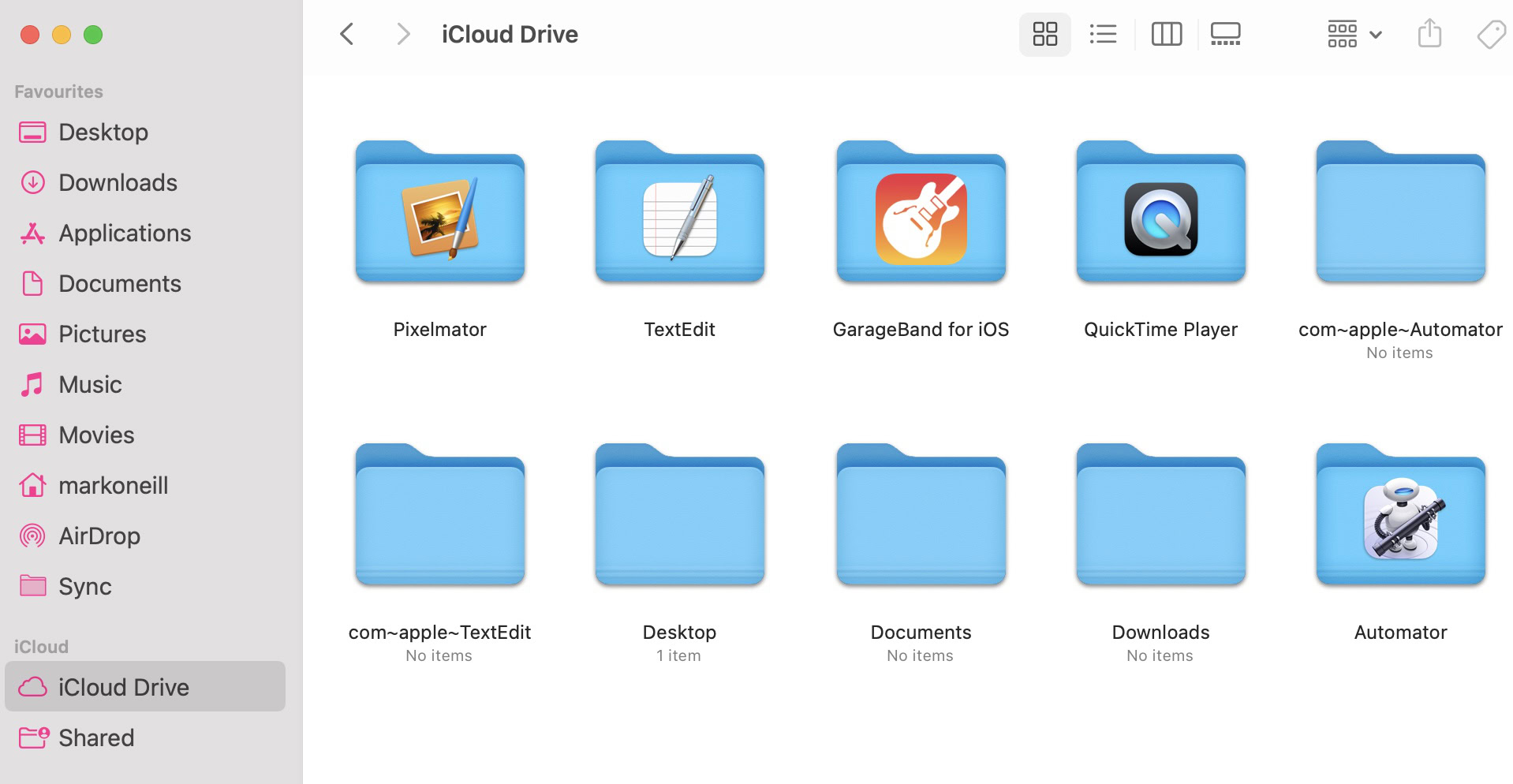Open AirDrop in the sidebar
Screen dimensions: 1513x784
99,536
